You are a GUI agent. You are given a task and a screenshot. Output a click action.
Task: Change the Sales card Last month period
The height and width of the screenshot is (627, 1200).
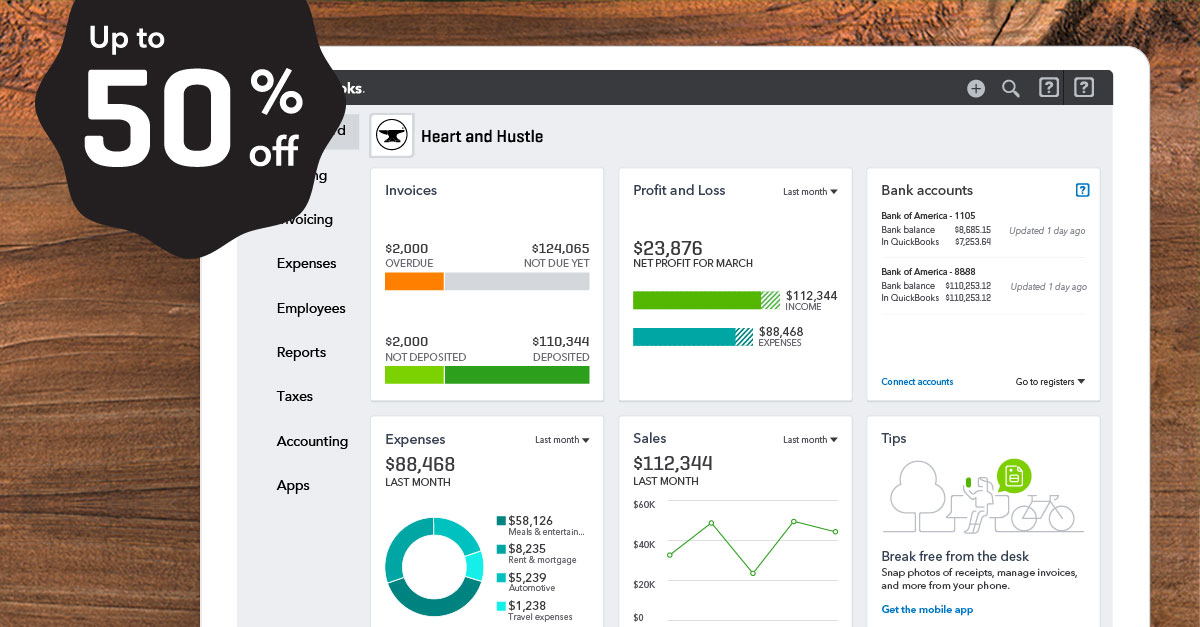(x=810, y=440)
